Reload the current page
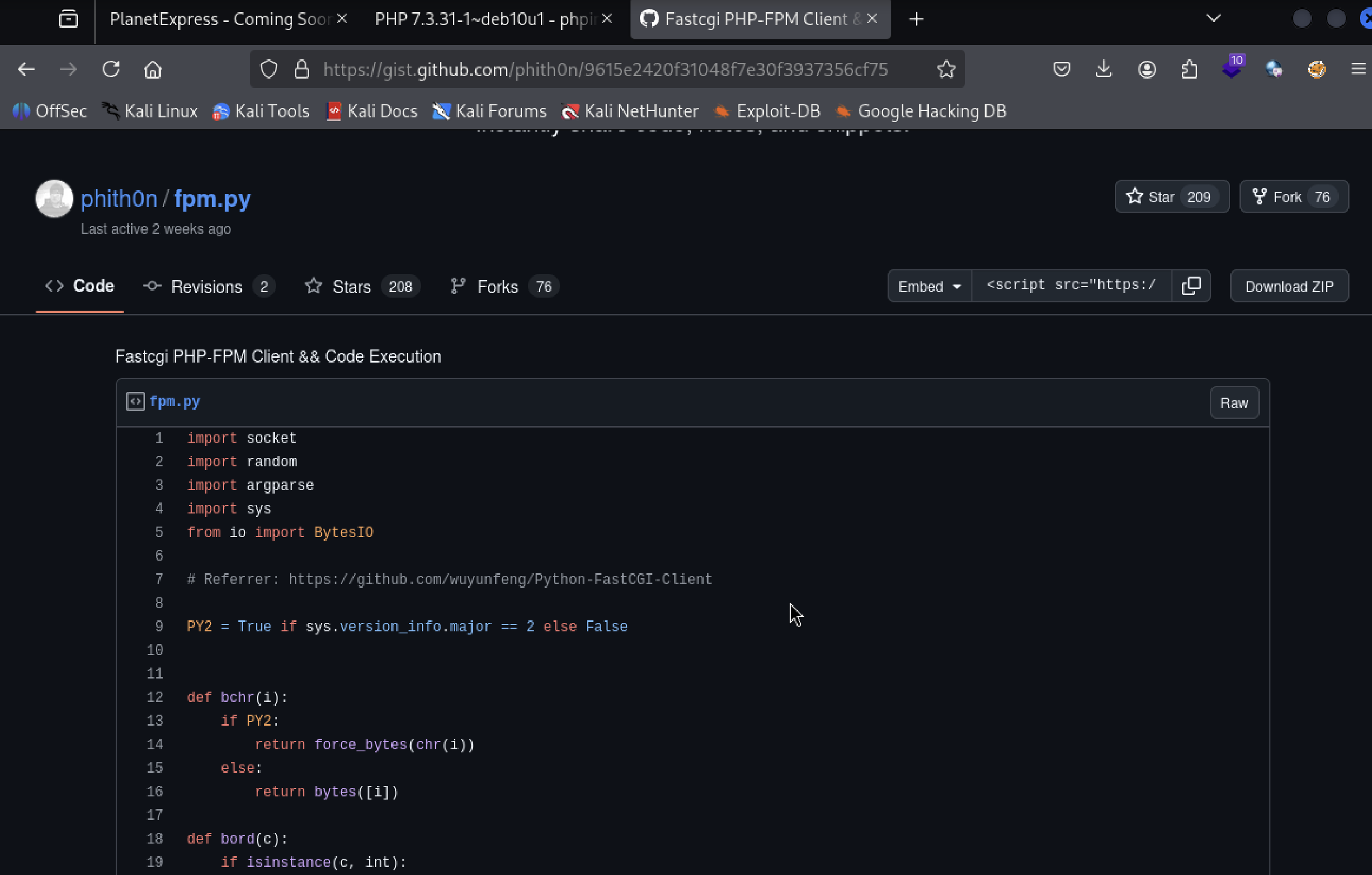This screenshot has width=1372, height=875. pos(110,70)
